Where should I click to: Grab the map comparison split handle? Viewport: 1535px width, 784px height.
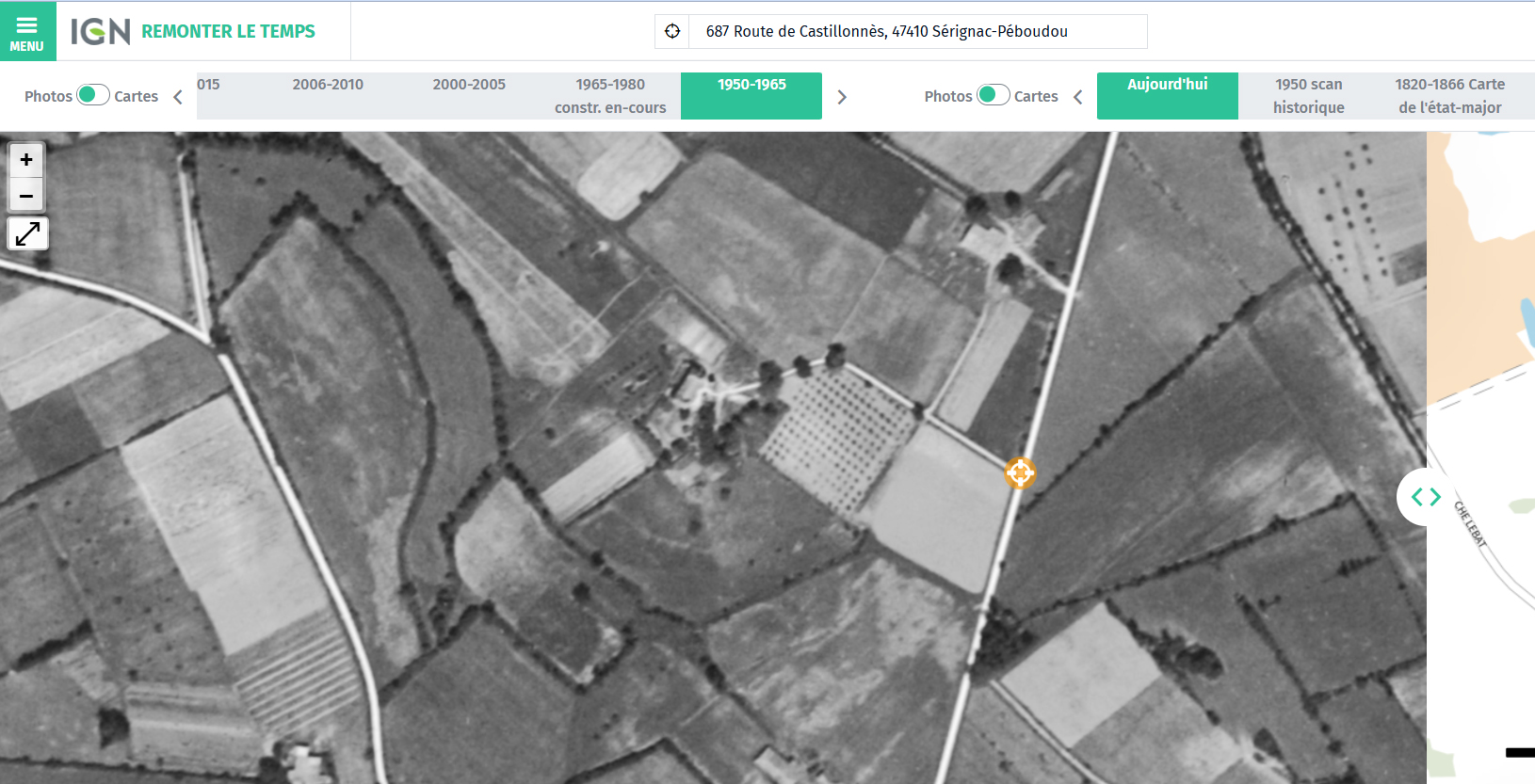click(1426, 497)
